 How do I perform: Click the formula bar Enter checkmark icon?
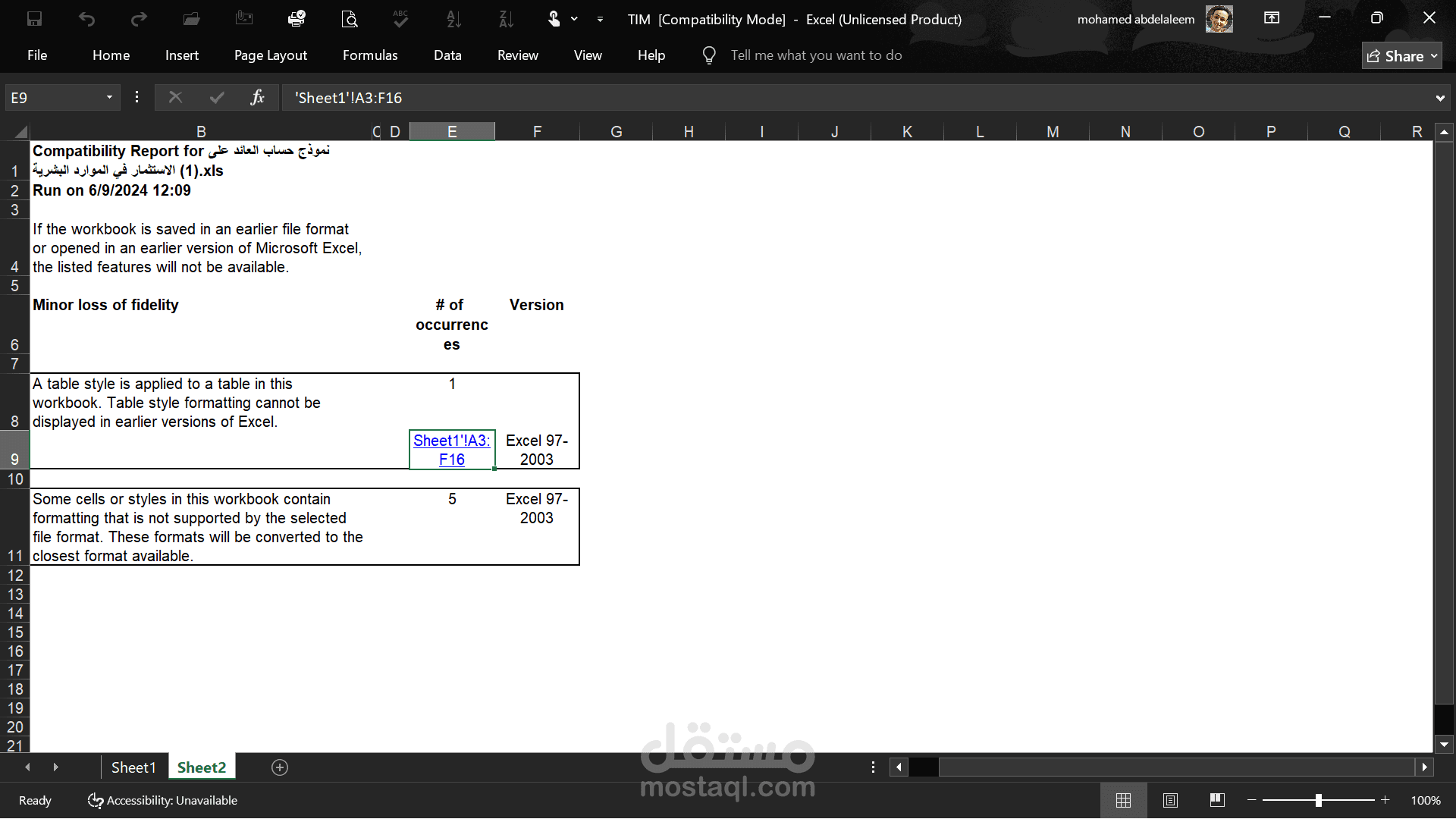point(217,98)
